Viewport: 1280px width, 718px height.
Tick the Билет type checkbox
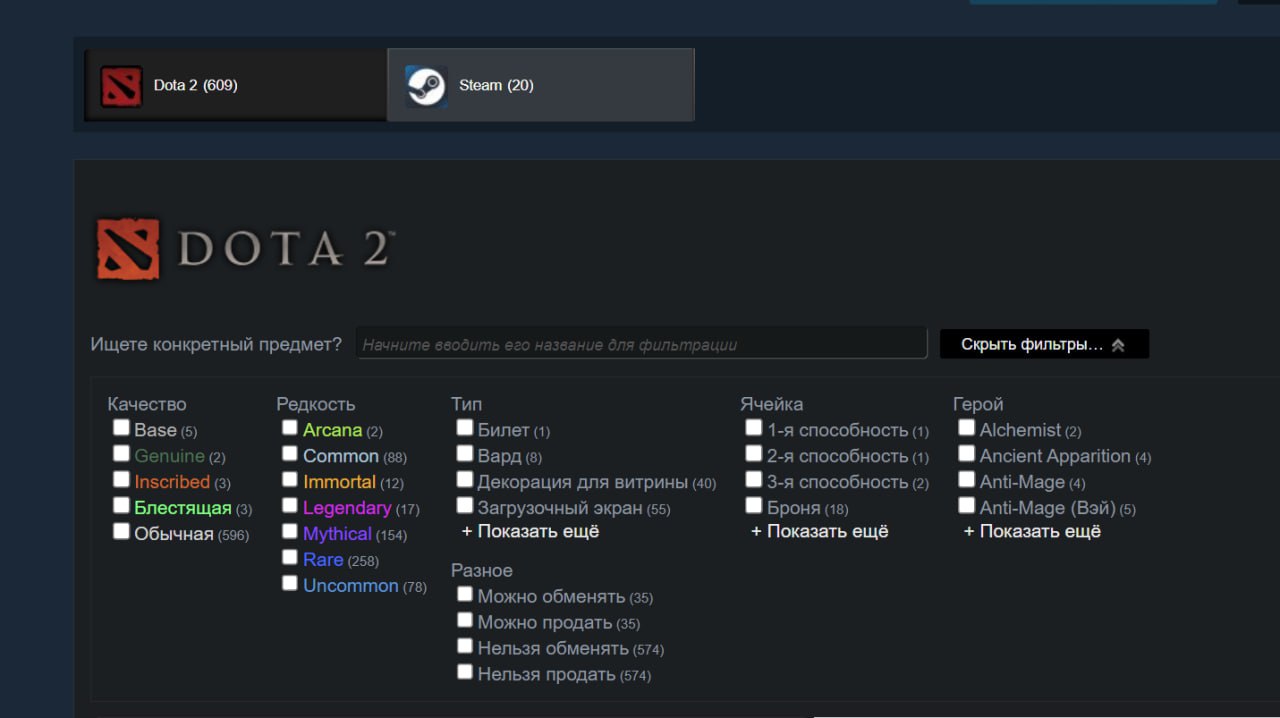click(464, 427)
